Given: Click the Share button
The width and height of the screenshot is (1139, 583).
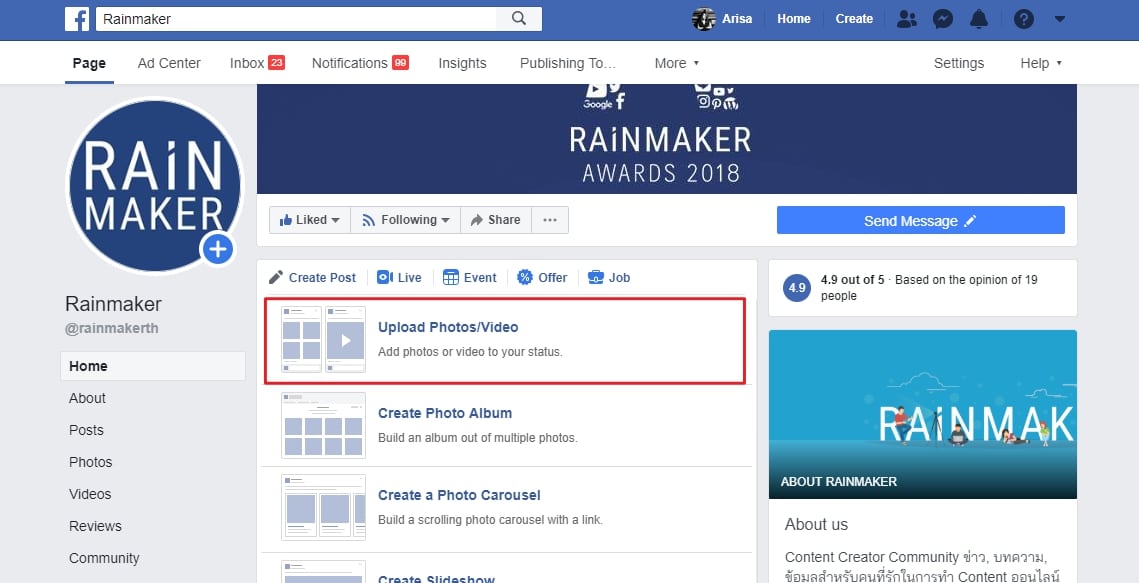Looking at the screenshot, I should [495, 220].
